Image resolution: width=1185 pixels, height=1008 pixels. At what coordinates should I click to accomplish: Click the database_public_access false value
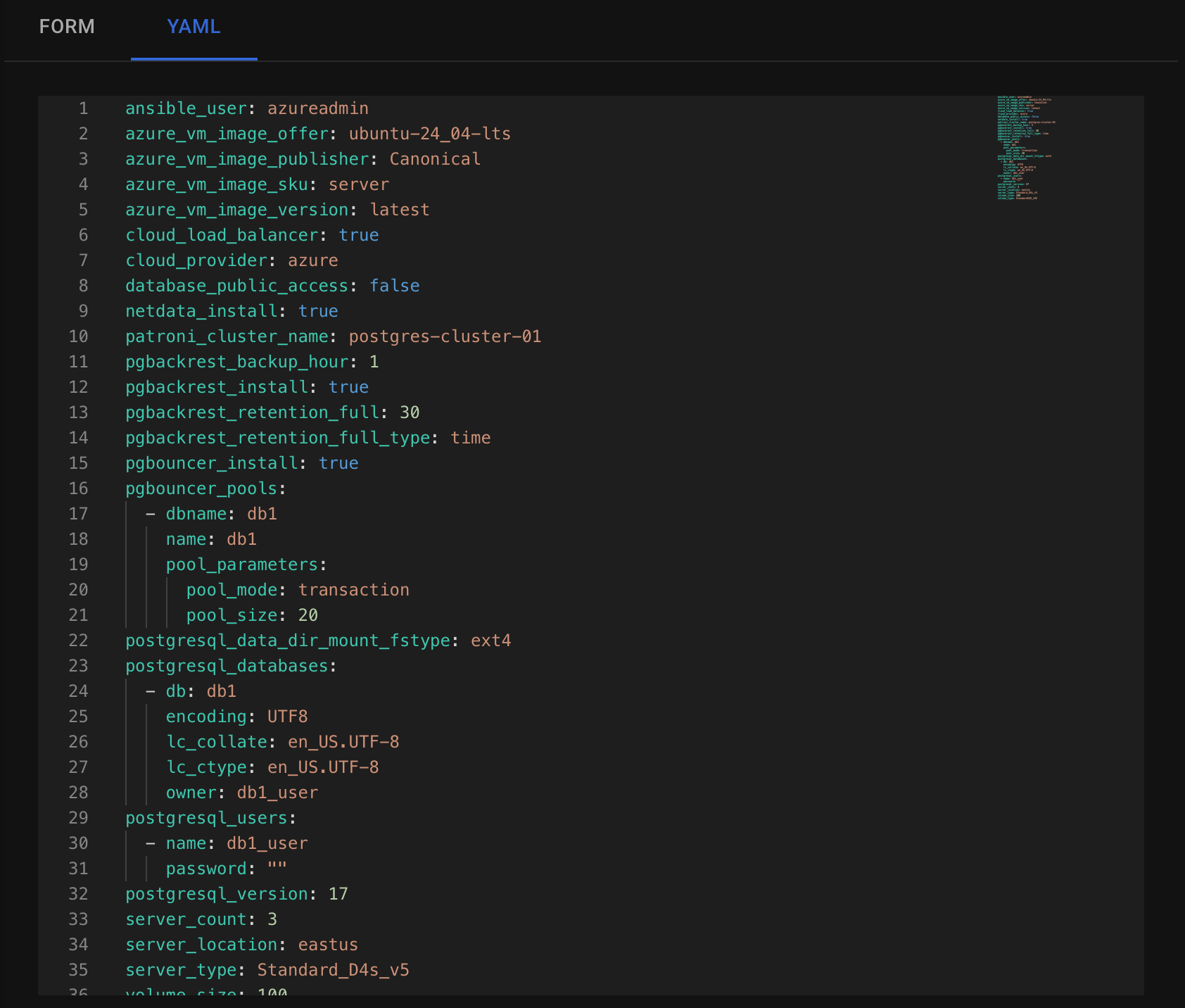click(x=395, y=286)
